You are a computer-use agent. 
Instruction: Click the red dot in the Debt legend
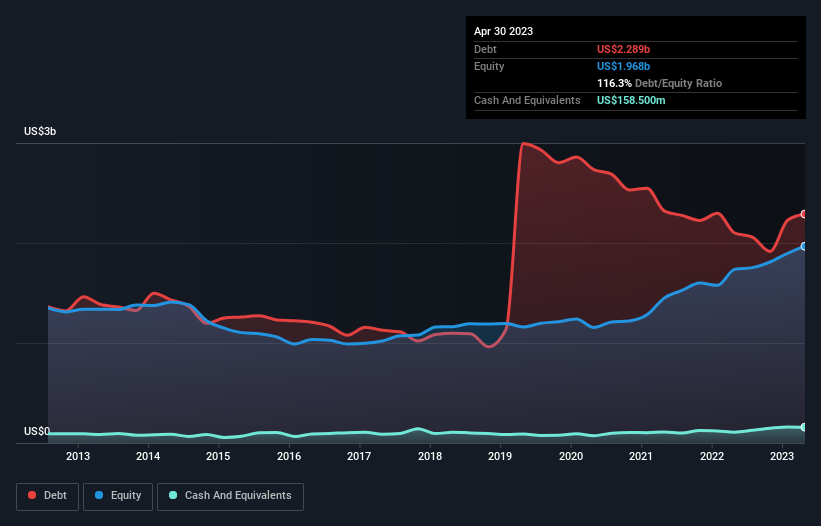[32, 495]
